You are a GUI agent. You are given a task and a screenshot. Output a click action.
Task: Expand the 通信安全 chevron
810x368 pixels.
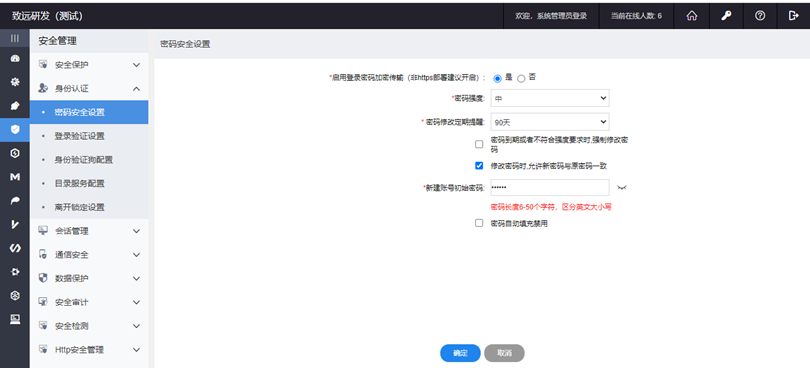tap(136, 255)
